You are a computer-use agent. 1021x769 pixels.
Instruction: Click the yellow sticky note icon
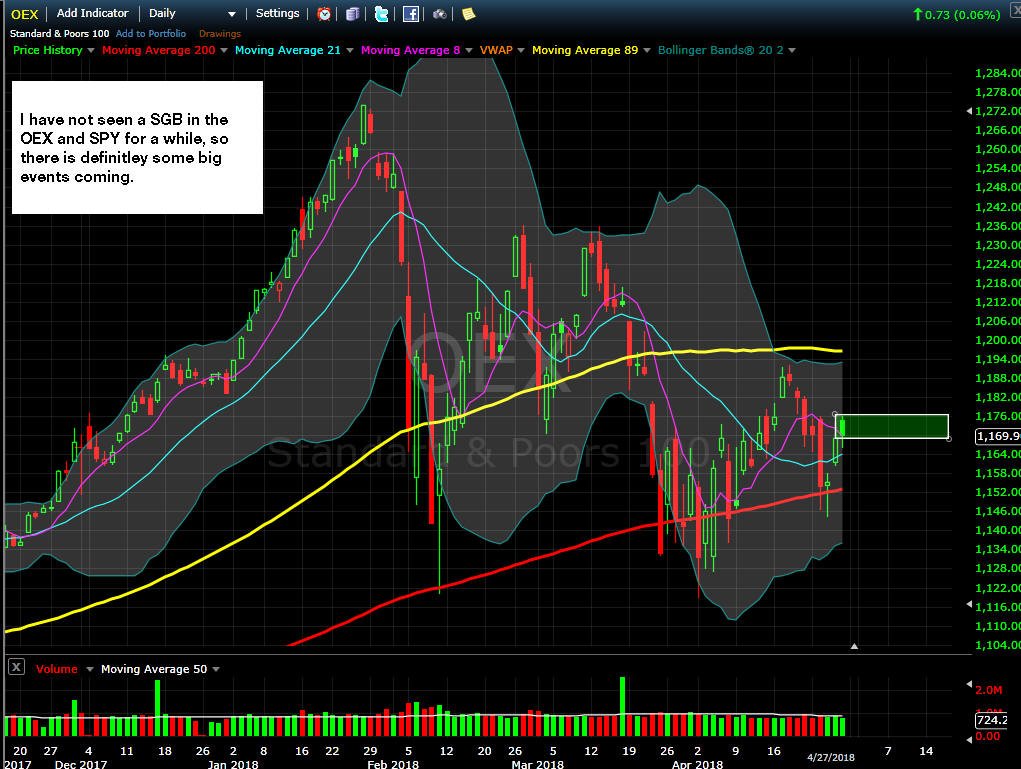(x=468, y=14)
